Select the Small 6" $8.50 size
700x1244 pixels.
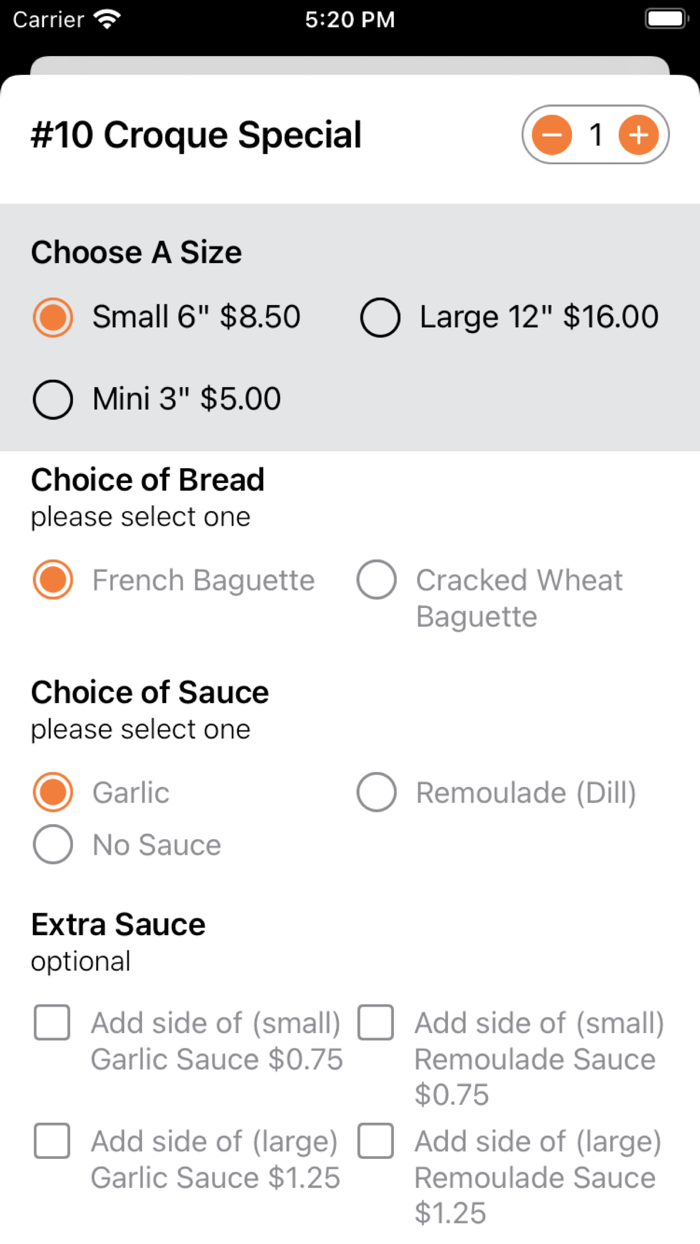tap(52, 317)
